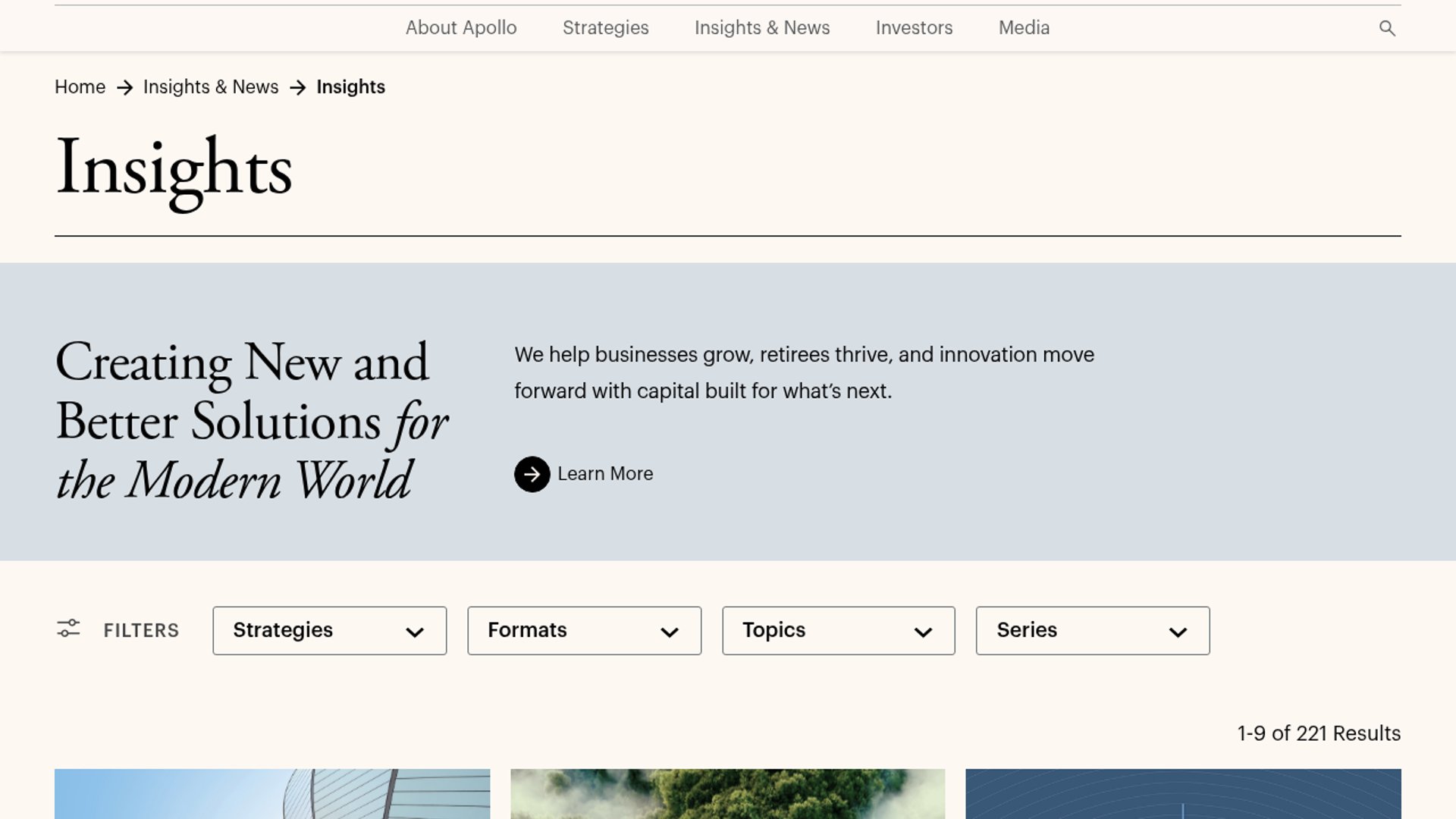Open the Media menu
The width and height of the screenshot is (1456, 819).
coord(1024,28)
